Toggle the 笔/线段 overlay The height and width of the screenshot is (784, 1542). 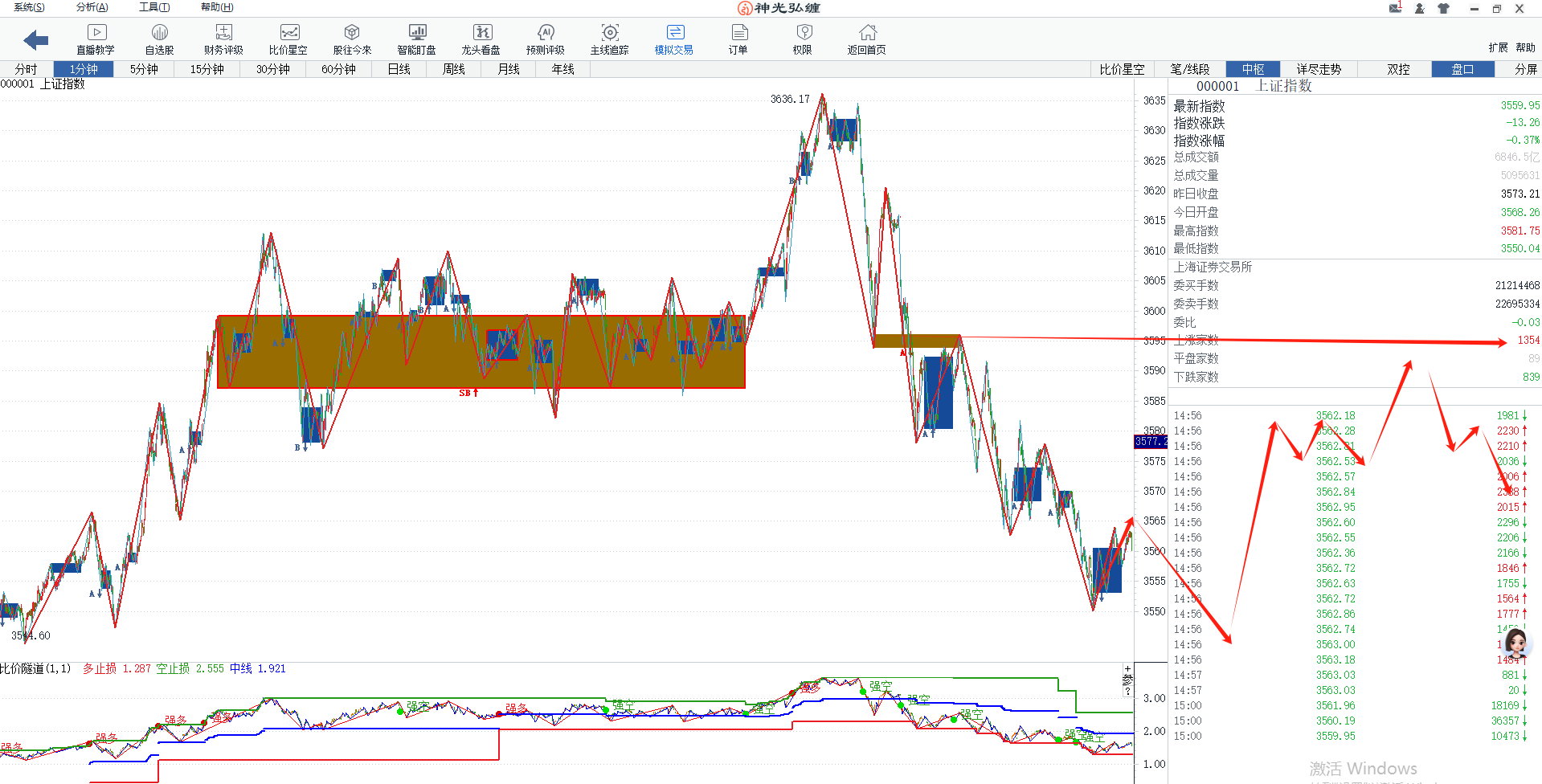(1190, 69)
